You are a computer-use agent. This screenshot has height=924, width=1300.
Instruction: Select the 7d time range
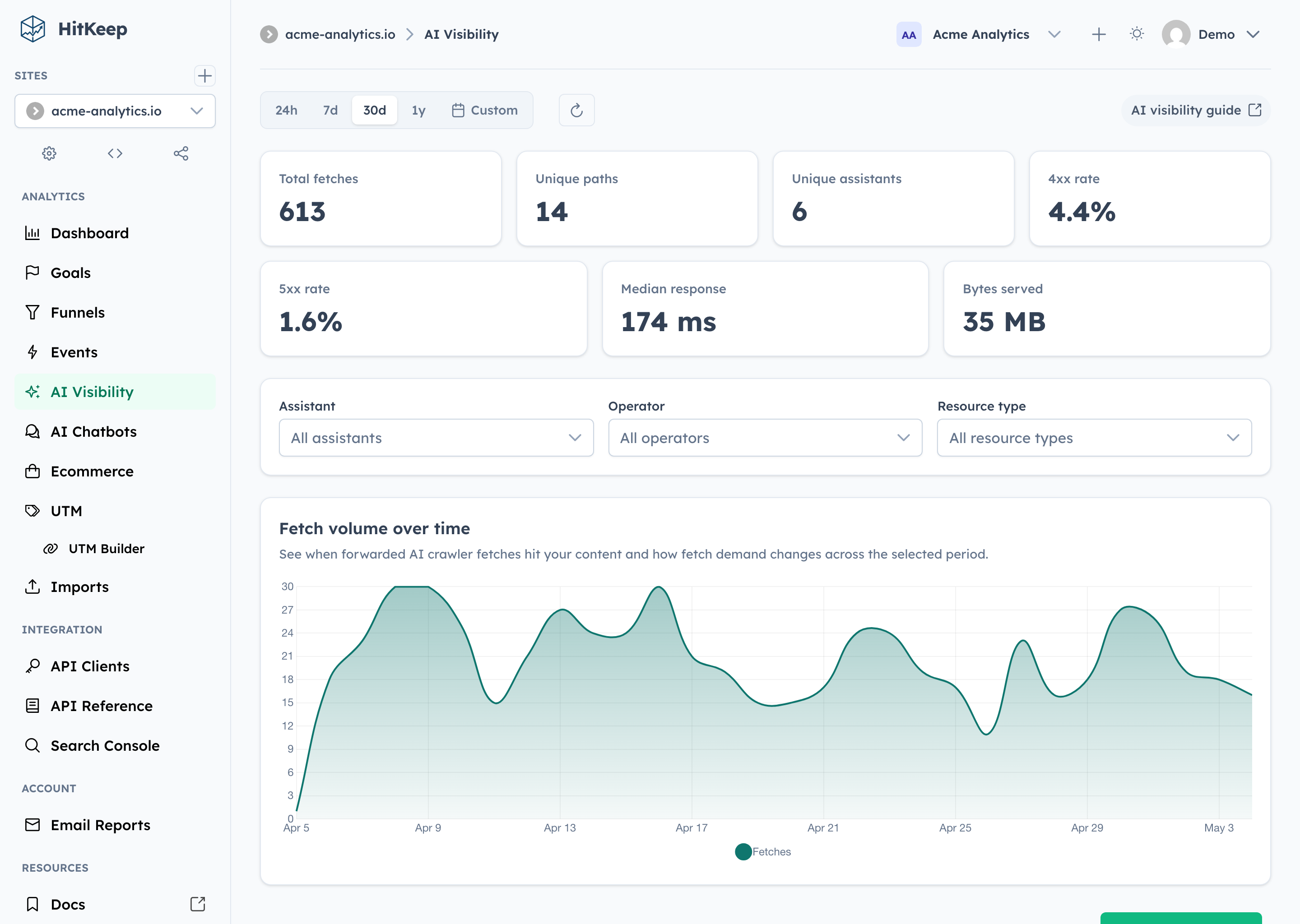[330, 111]
